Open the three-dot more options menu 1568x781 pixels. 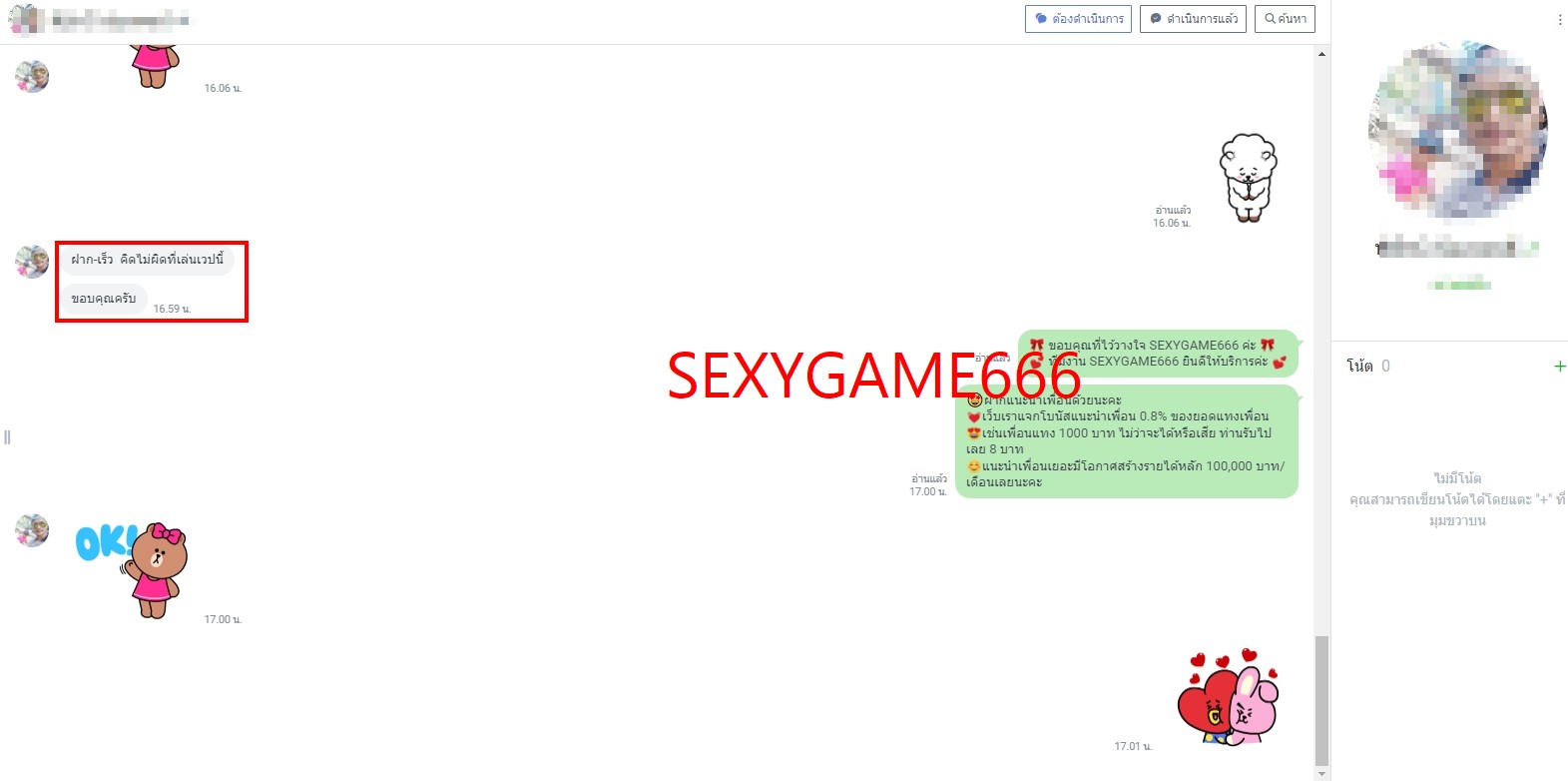[x=1559, y=20]
